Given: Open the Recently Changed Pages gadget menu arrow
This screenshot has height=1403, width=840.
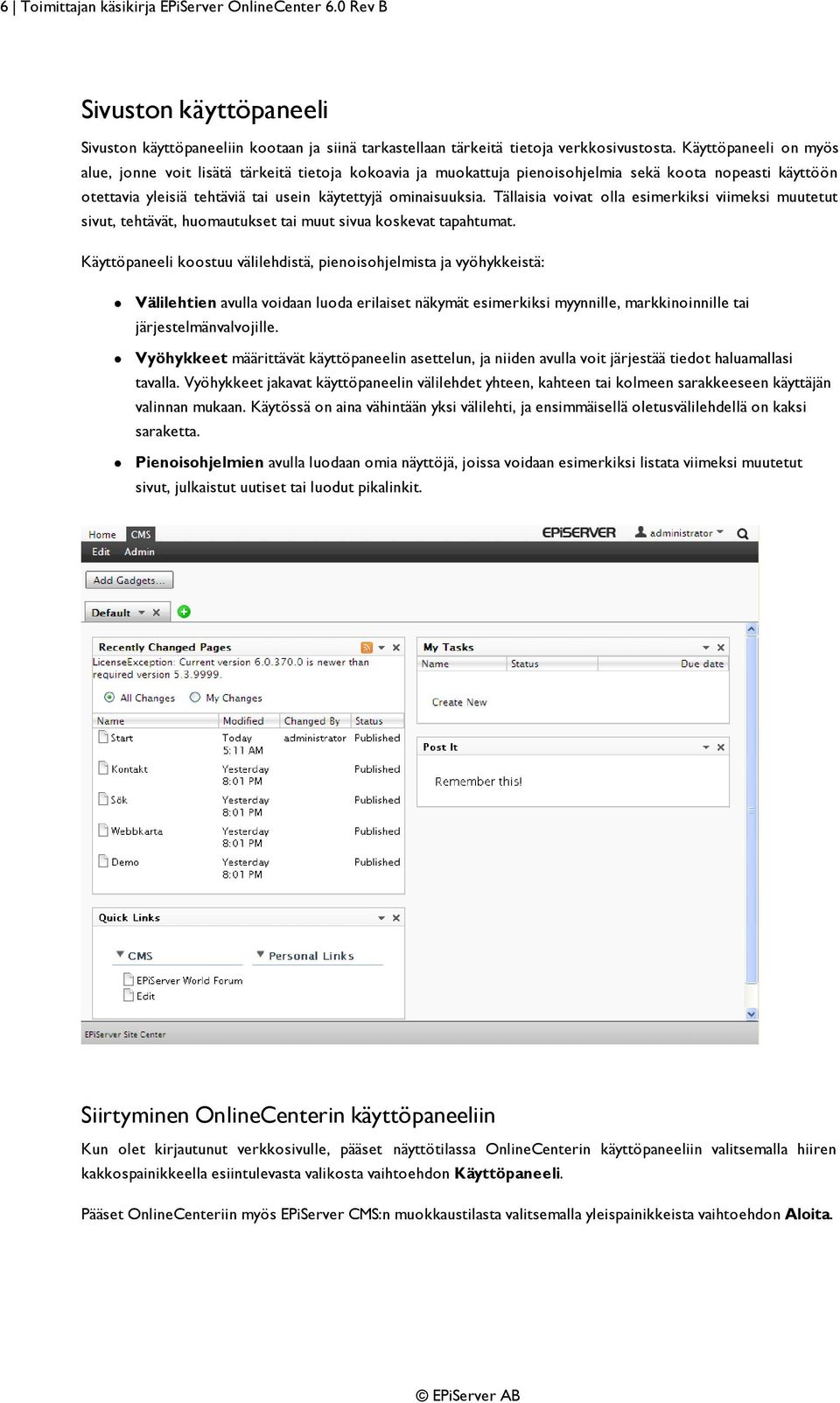Looking at the screenshot, I should (381, 648).
